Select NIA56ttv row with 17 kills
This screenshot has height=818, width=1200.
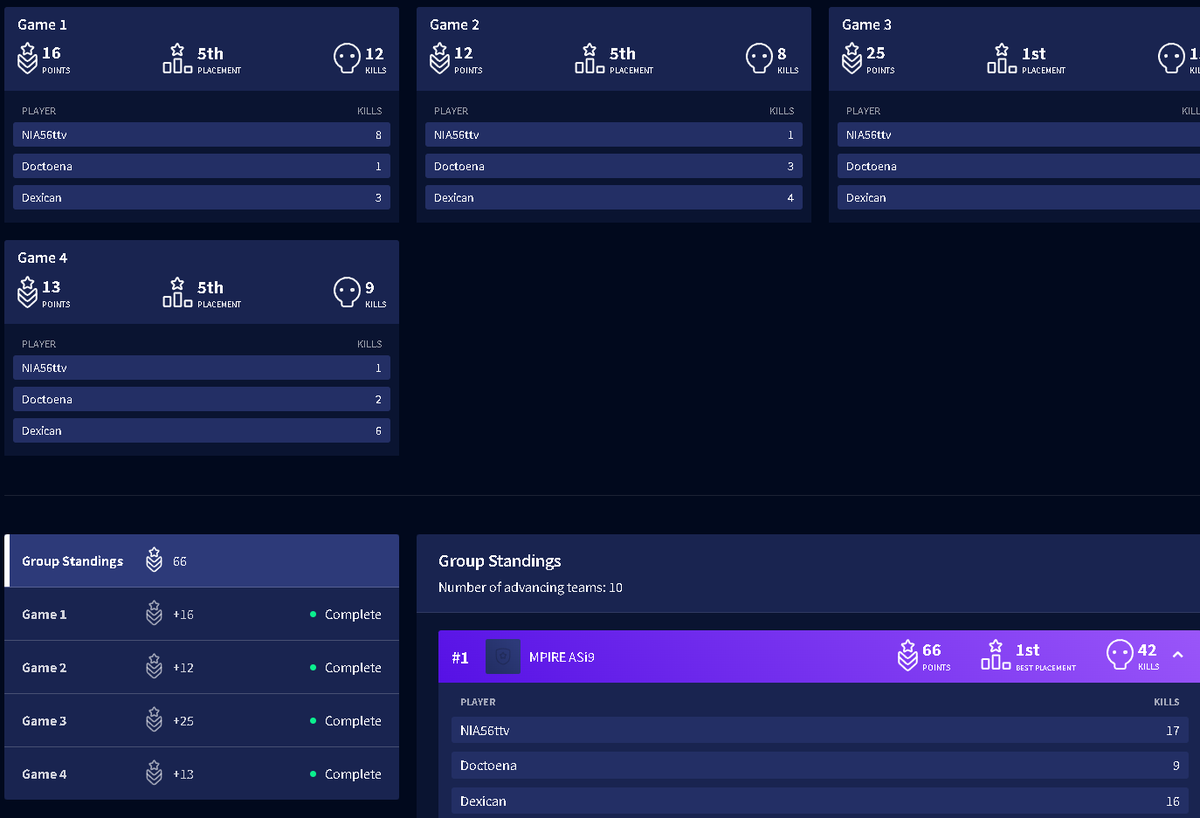point(820,730)
